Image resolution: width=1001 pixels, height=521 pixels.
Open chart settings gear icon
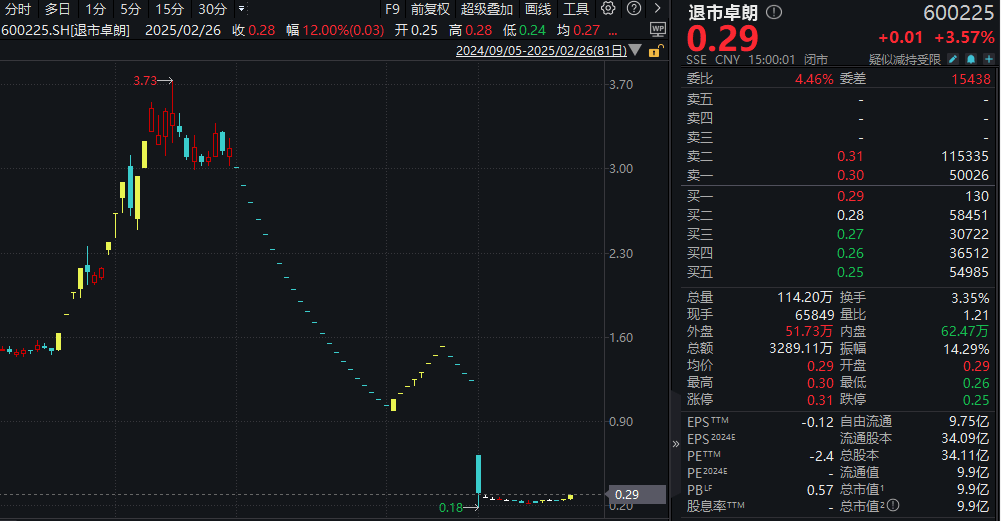pyautogui.click(x=608, y=8)
